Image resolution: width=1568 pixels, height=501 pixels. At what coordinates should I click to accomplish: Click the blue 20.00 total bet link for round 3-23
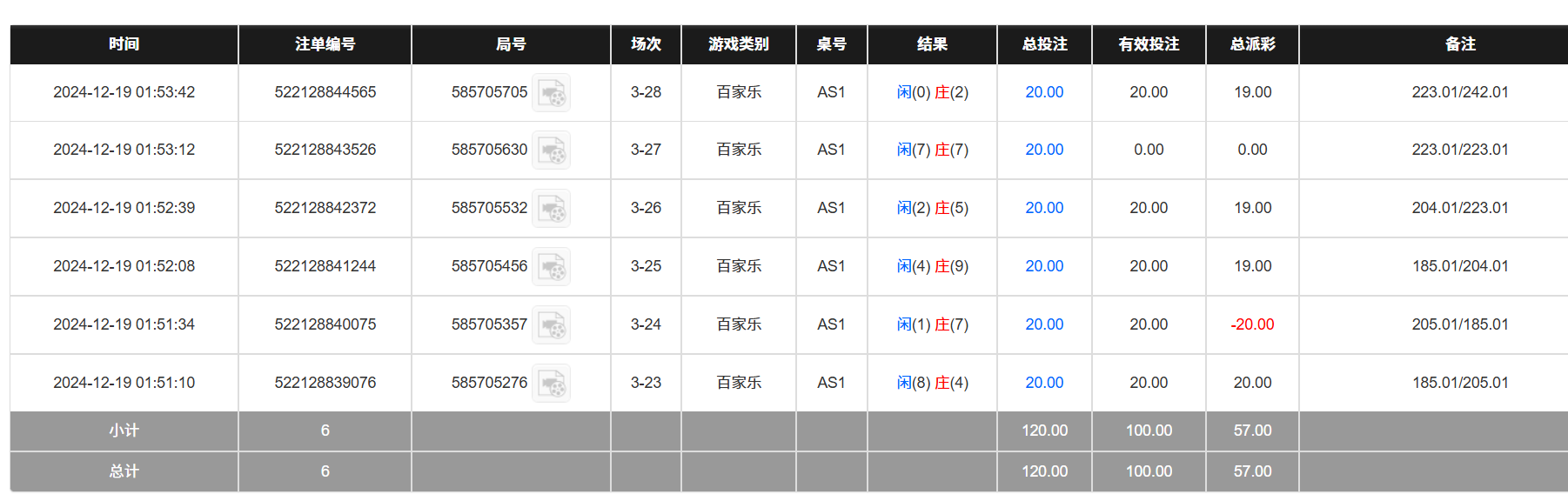click(1043, 382)
